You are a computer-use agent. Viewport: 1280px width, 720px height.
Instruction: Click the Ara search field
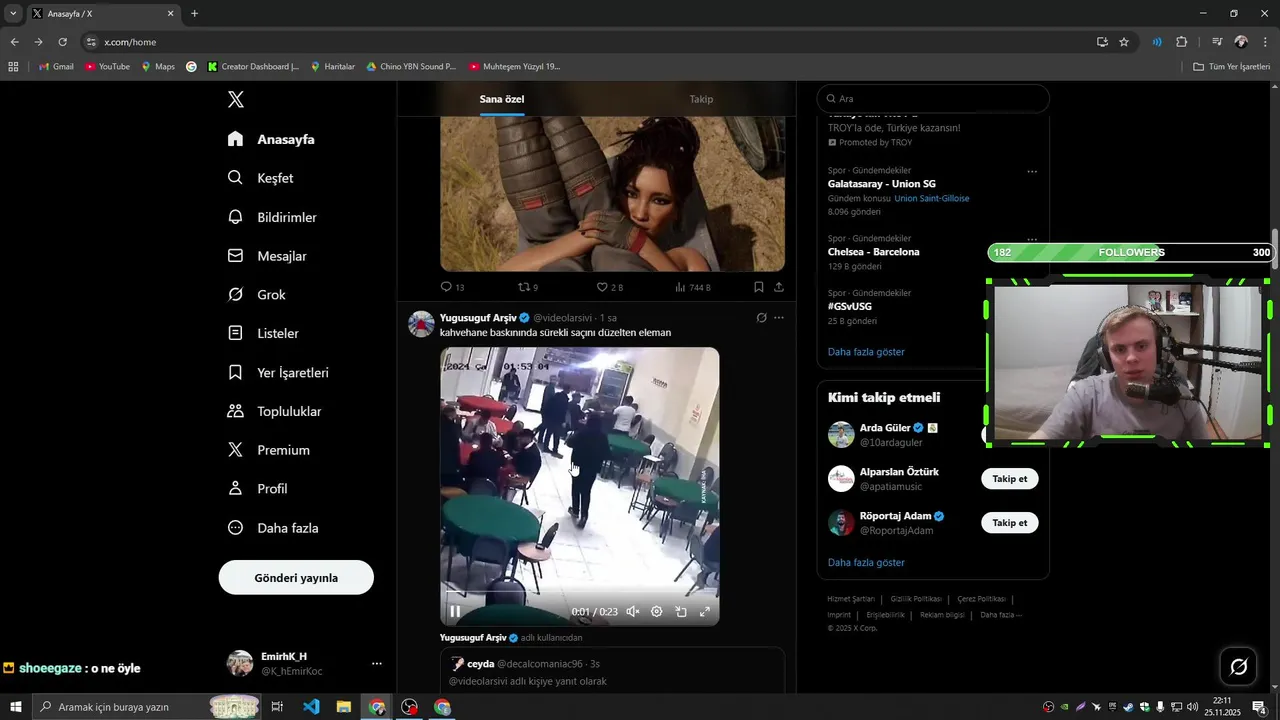point(933,99)
